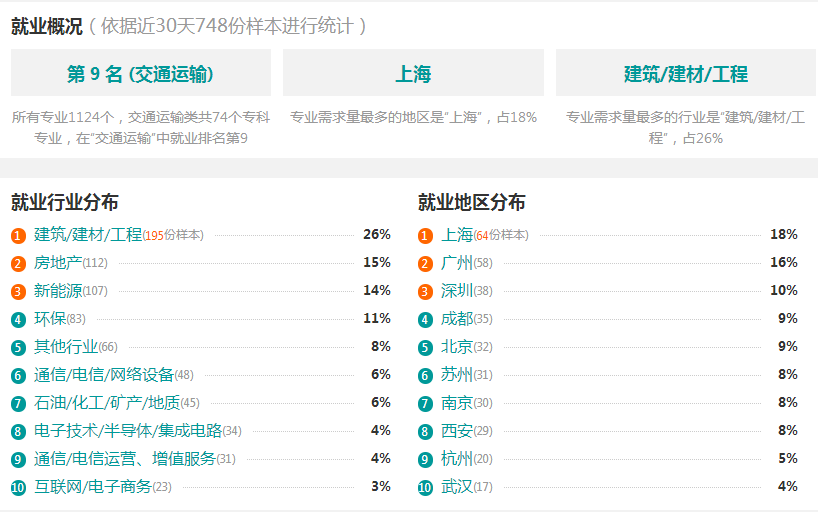The width and height of the screenshot is (818, 512).
Task: Click rank badge 8 beside 电子技术/半导体/集成电路
Action: 18,432
